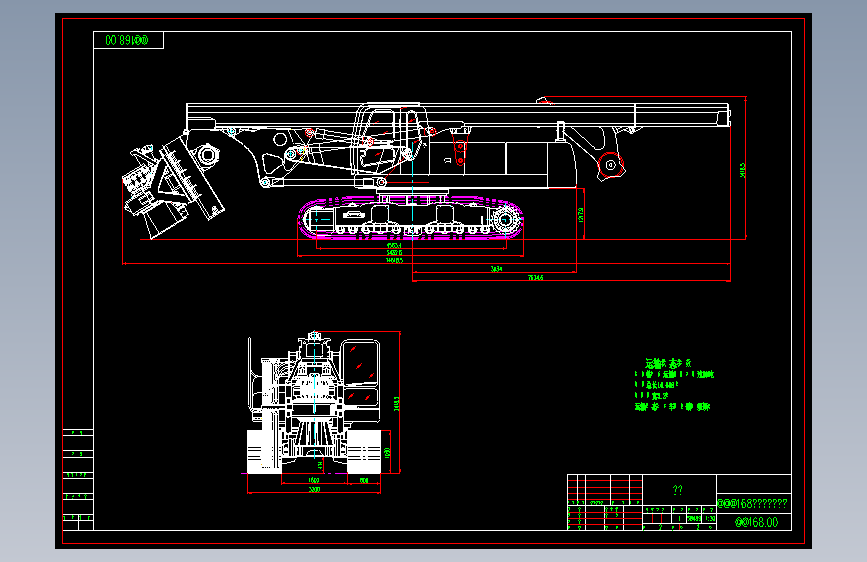Click the "800" track width dimension
867x562 pixels.
click(364, 480)
